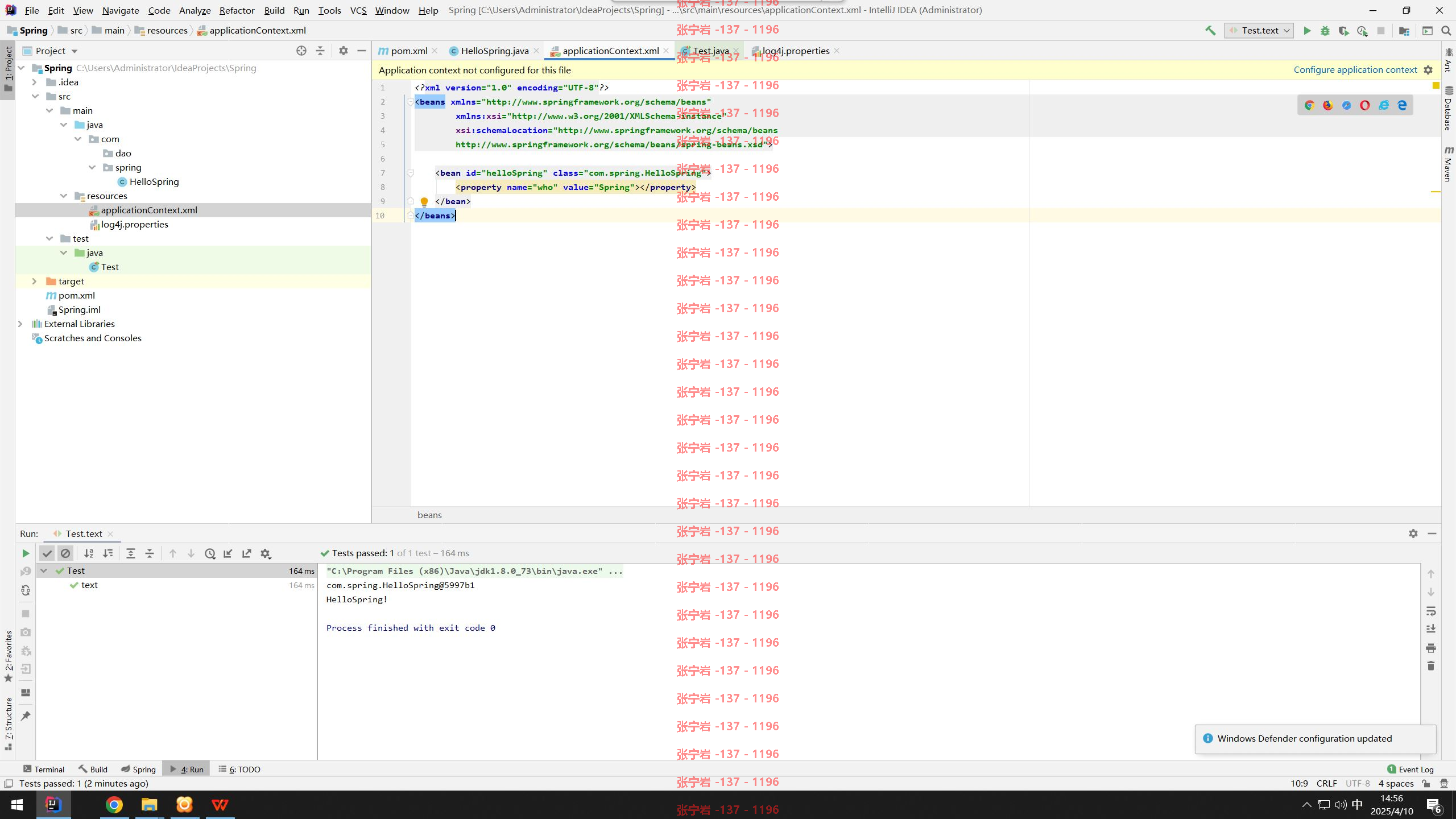Switch to log4j.properties editor tab

click(x=795, y=51)
